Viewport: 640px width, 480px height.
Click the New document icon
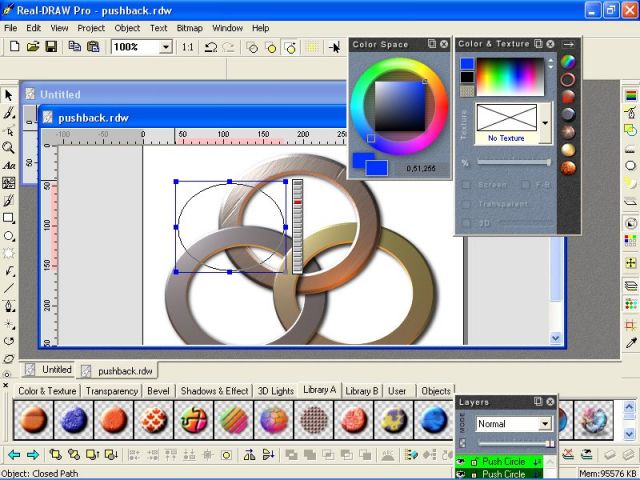coord(14,47)
